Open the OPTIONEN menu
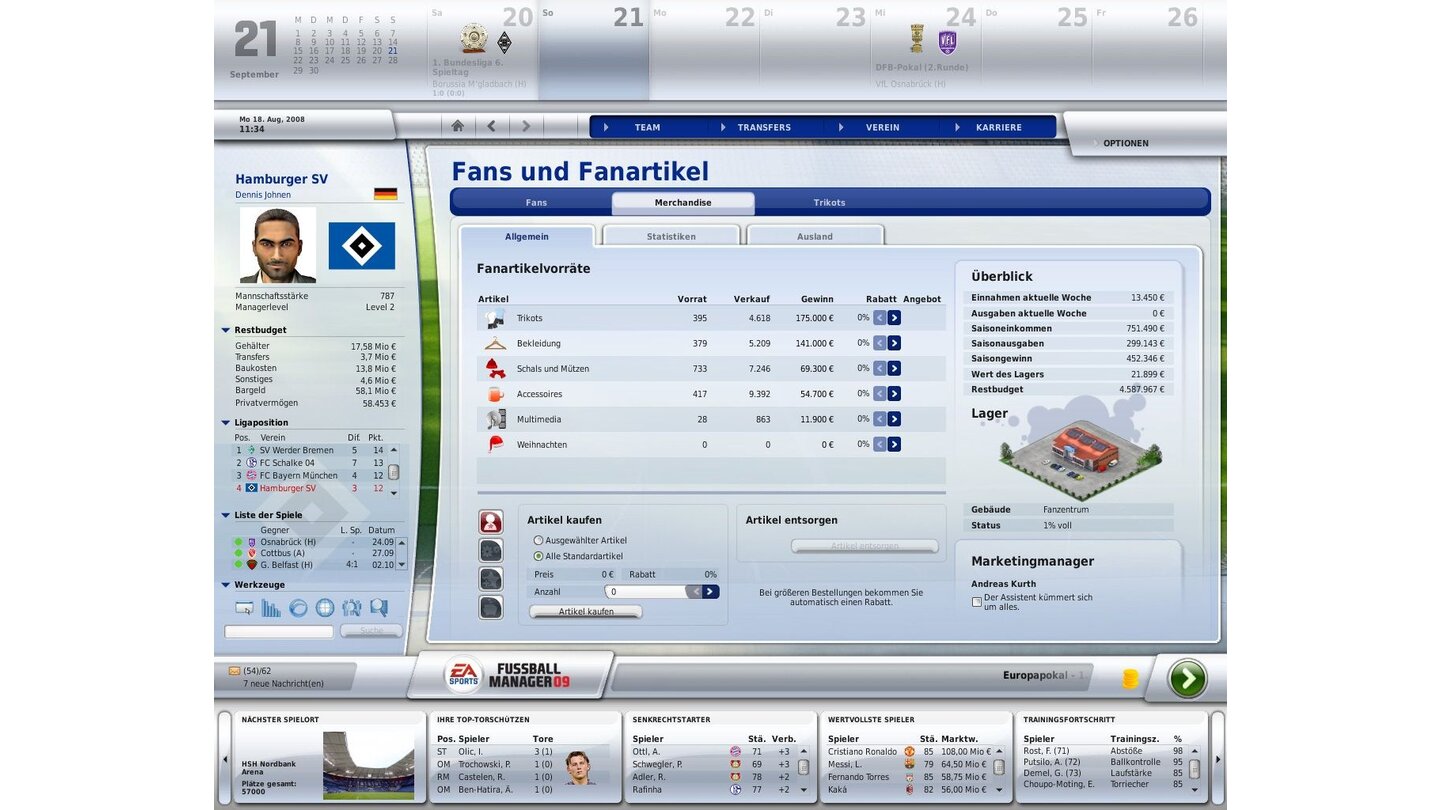The width and height of the screenshot is (1440, 810). pos(1126,143)
